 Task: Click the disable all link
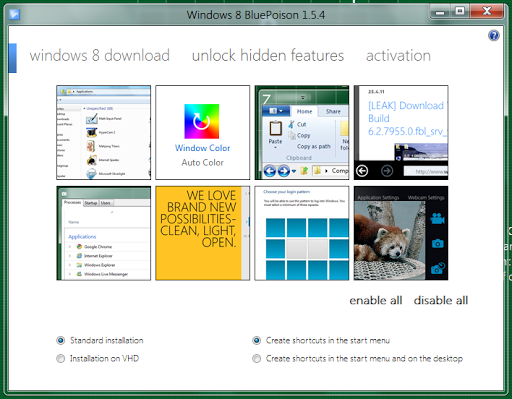point(441,300)
